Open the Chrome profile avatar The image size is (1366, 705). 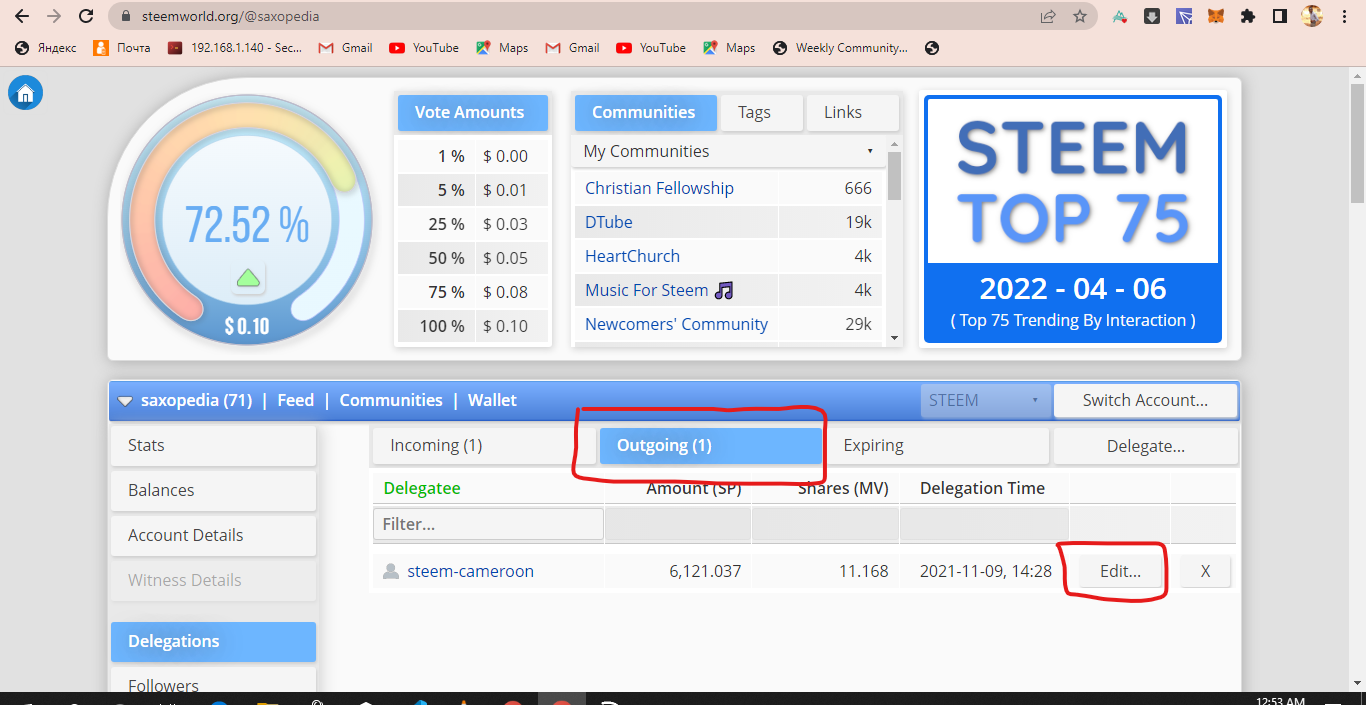point(1312,16)
